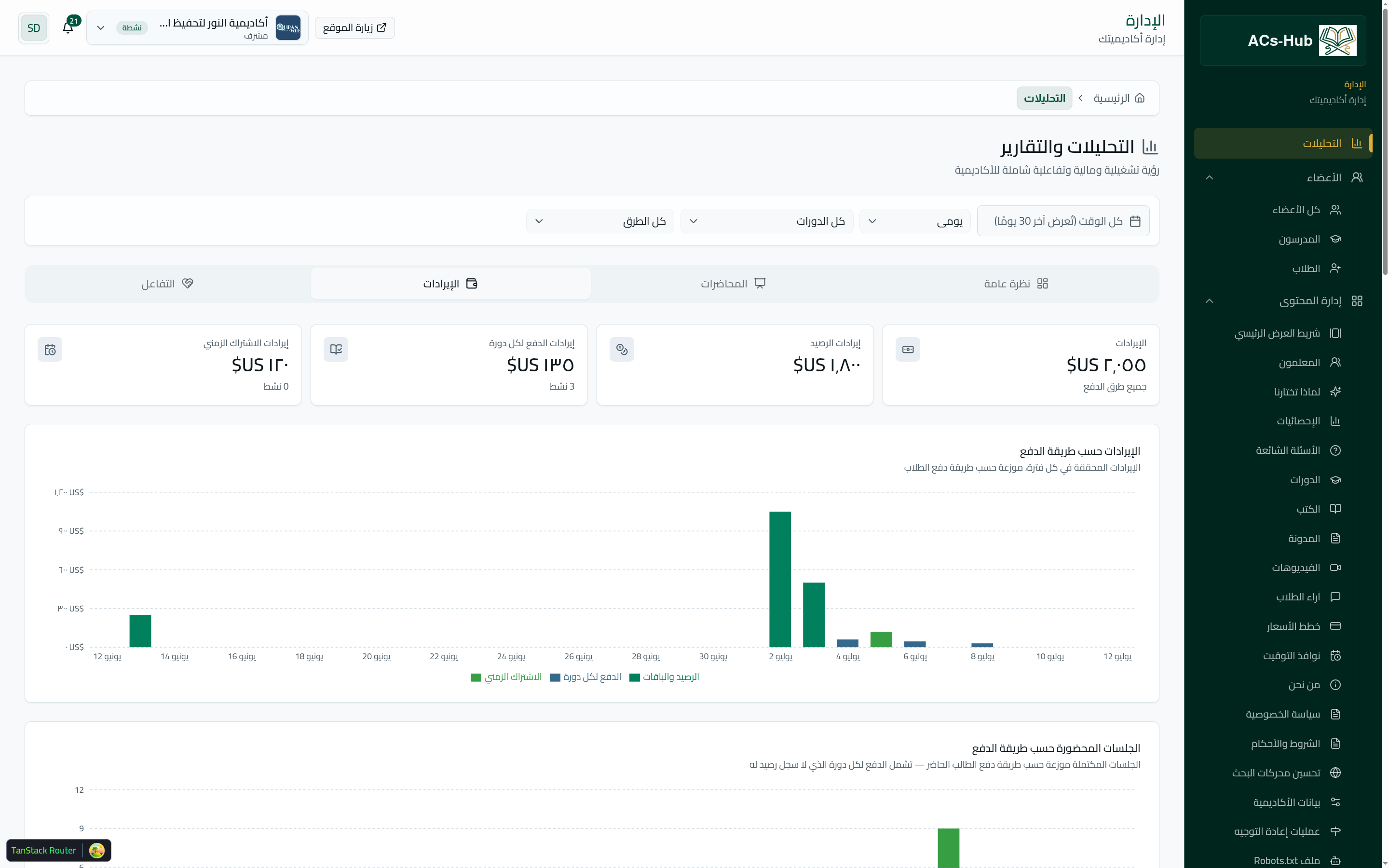Click the نوافذ التوقيت calendar-clock icon
1389x868 pixels.
click(1335, 656)
